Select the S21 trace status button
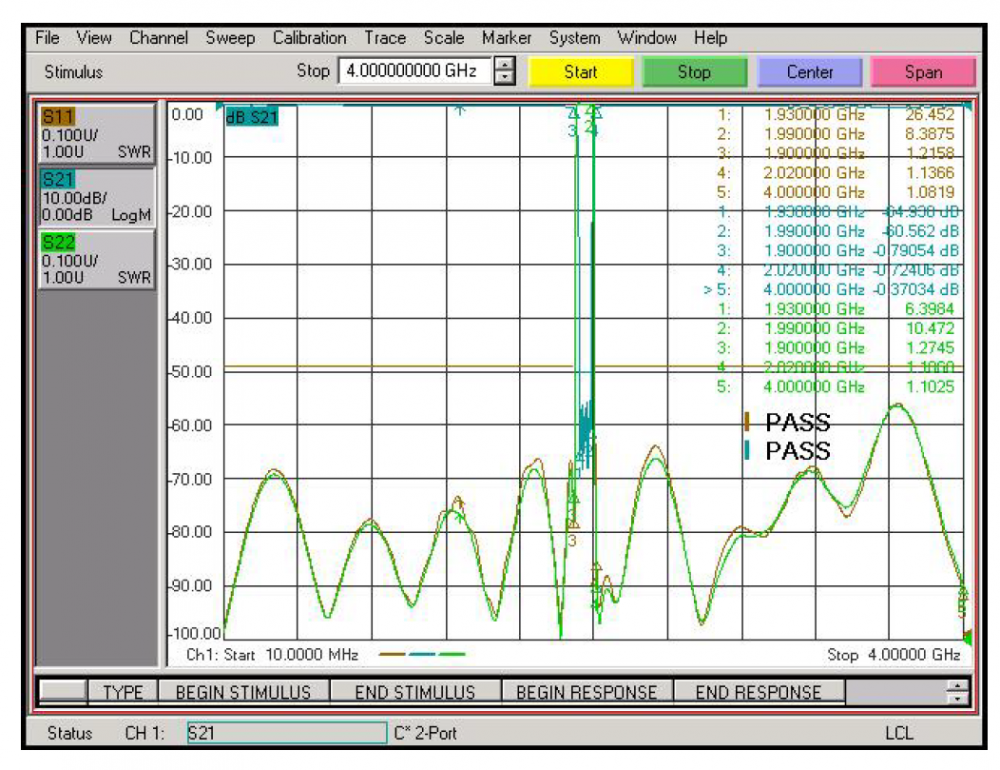Image resolution: width=1000 pixels, height=770 pixels. [96, 197]
